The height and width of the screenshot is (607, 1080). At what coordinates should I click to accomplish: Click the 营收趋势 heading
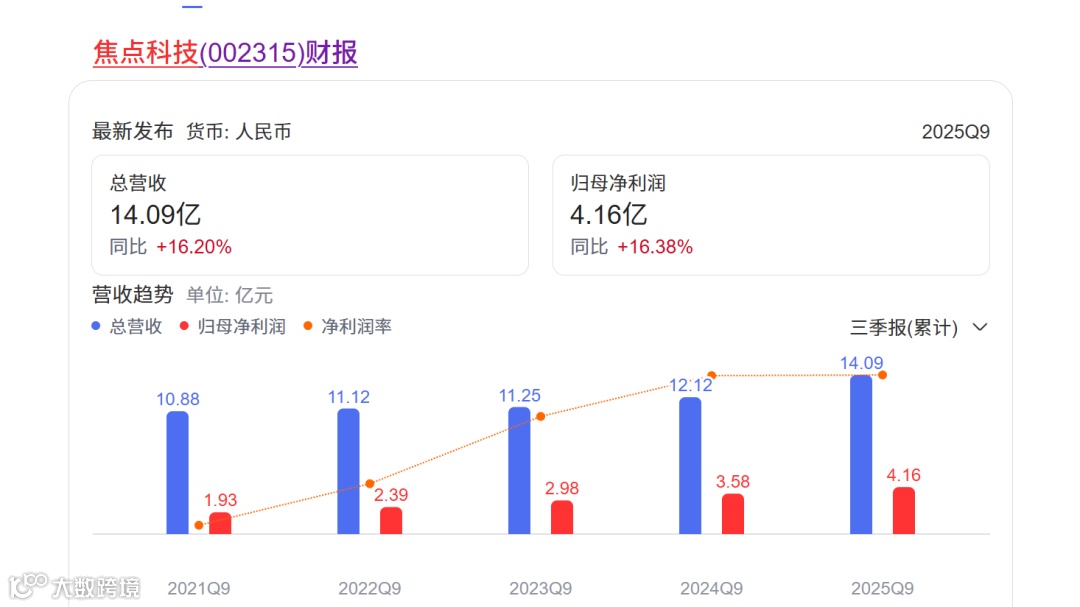[132, 295]
